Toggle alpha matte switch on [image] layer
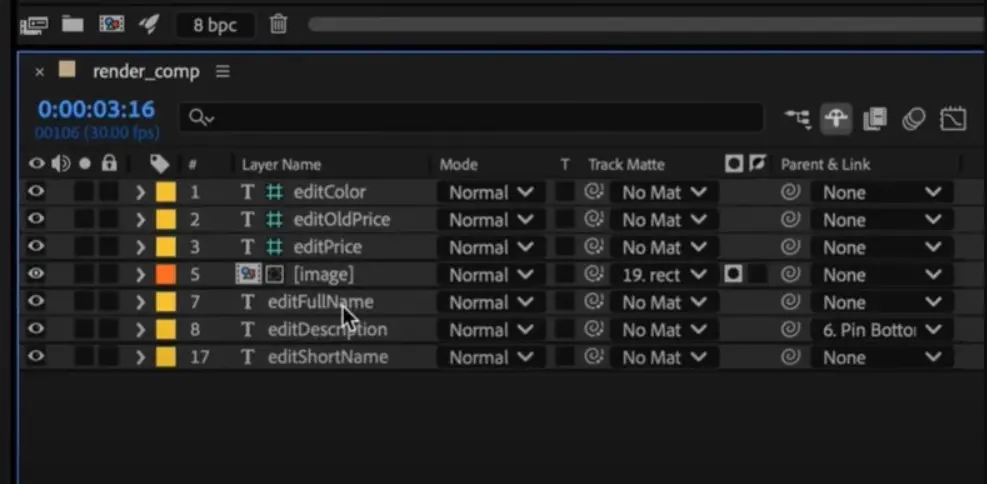987x484 pixels. (x=734, y=274)
